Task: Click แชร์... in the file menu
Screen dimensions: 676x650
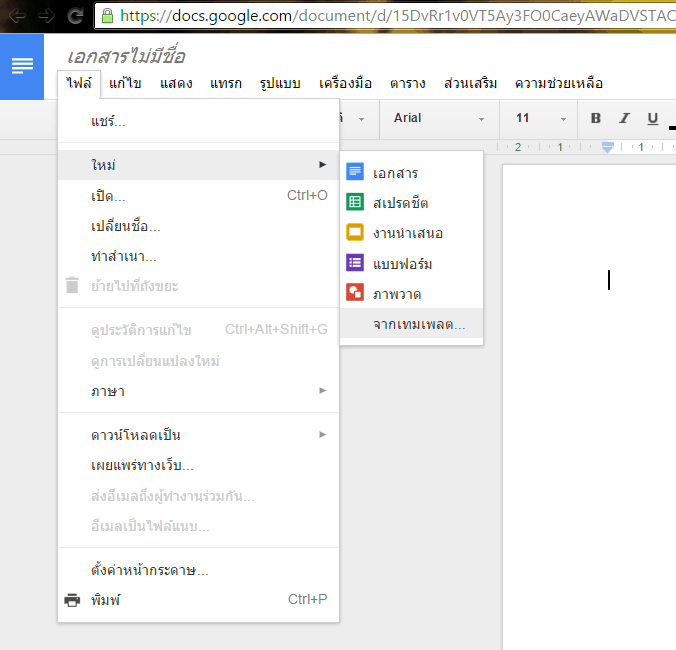Action: (108, 121)
